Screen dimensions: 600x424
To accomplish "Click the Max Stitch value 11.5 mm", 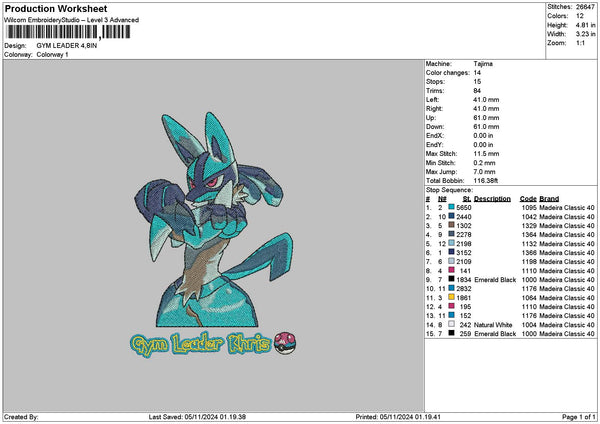I will coord(486,153).
